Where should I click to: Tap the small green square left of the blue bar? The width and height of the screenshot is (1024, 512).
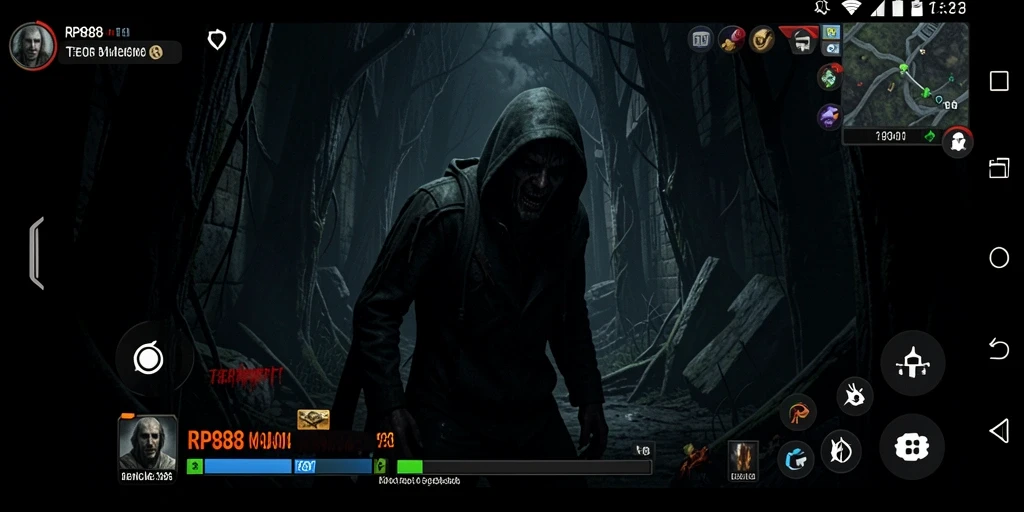point(195,466)
